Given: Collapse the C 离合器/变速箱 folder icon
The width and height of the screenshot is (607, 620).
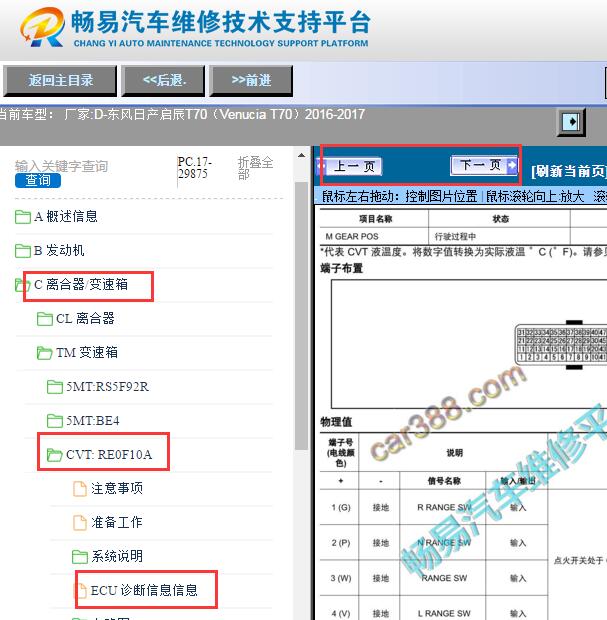Looking at the screenshot, I should tap(22, 285).
